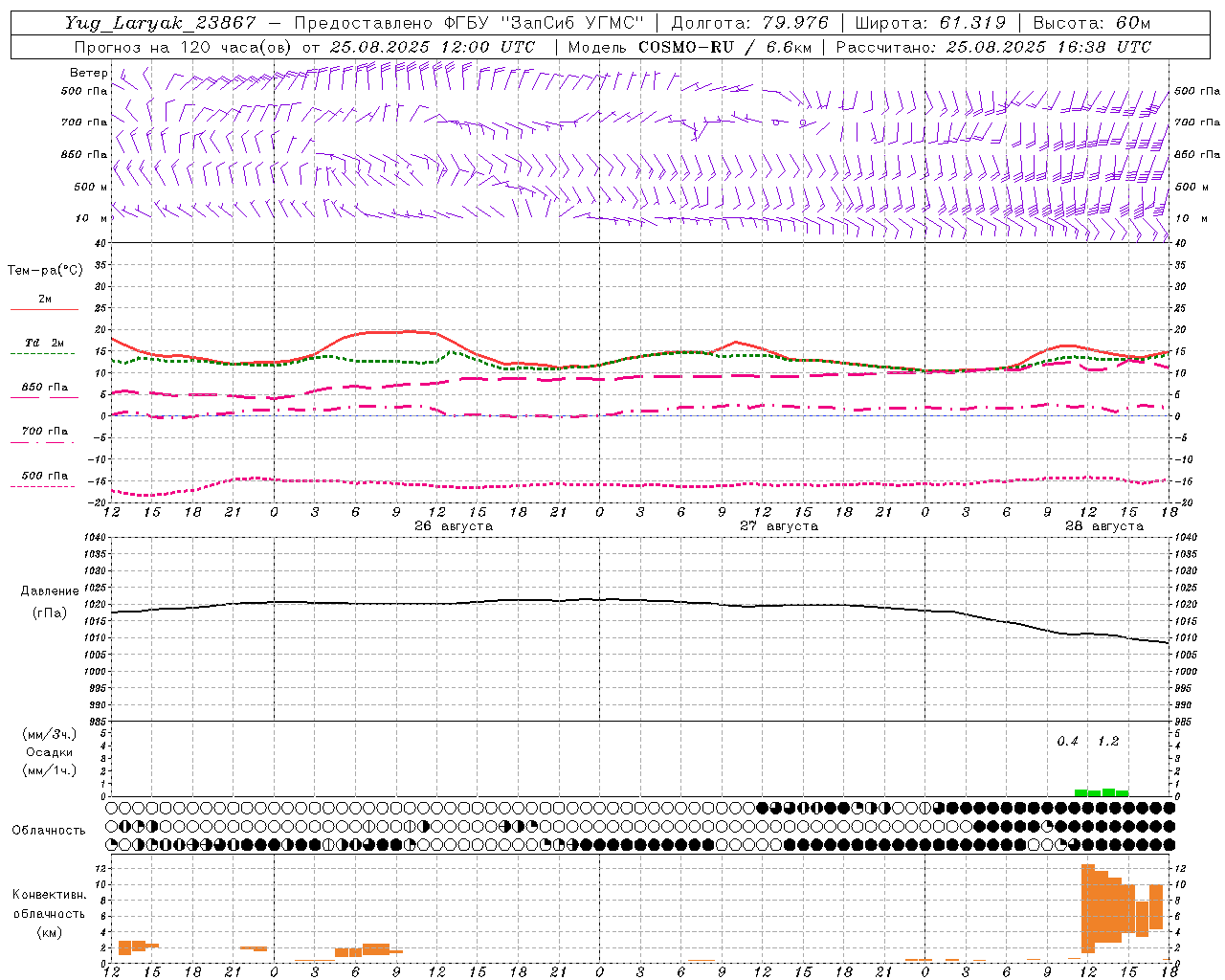Click the green precipitation bars
The image size is (1225, 980).
pos(1102,792)
